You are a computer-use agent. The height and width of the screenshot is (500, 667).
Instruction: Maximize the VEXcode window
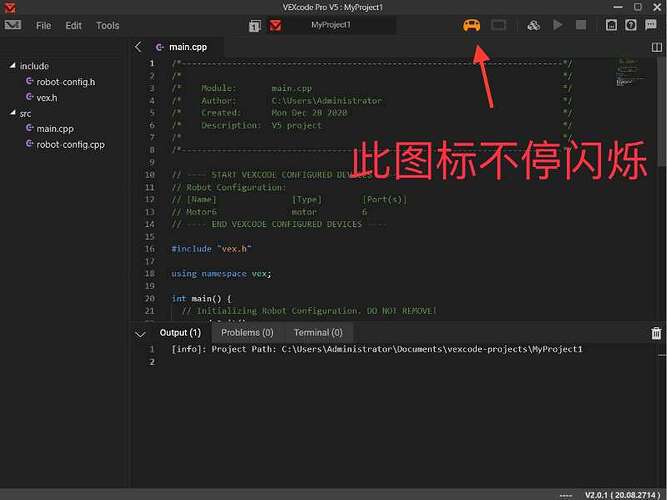point(638,7)
